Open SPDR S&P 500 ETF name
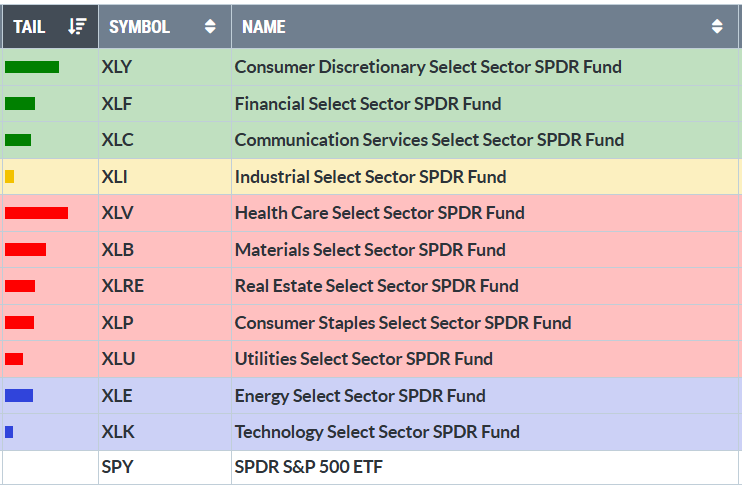Image resolution: width=742 pixels, height=490 pixels. (x=309, y=468)
